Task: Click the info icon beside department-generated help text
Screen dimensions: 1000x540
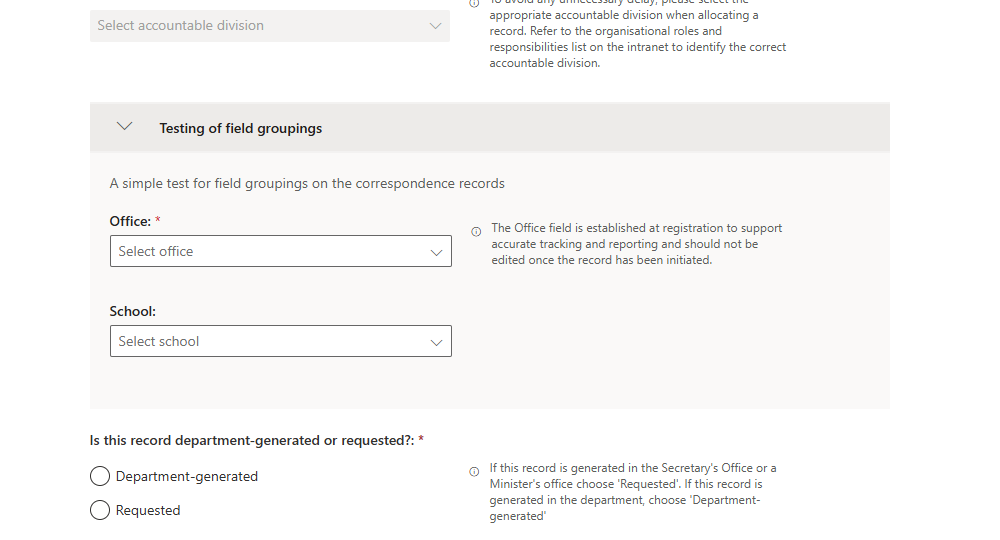Action: (474, 472)
